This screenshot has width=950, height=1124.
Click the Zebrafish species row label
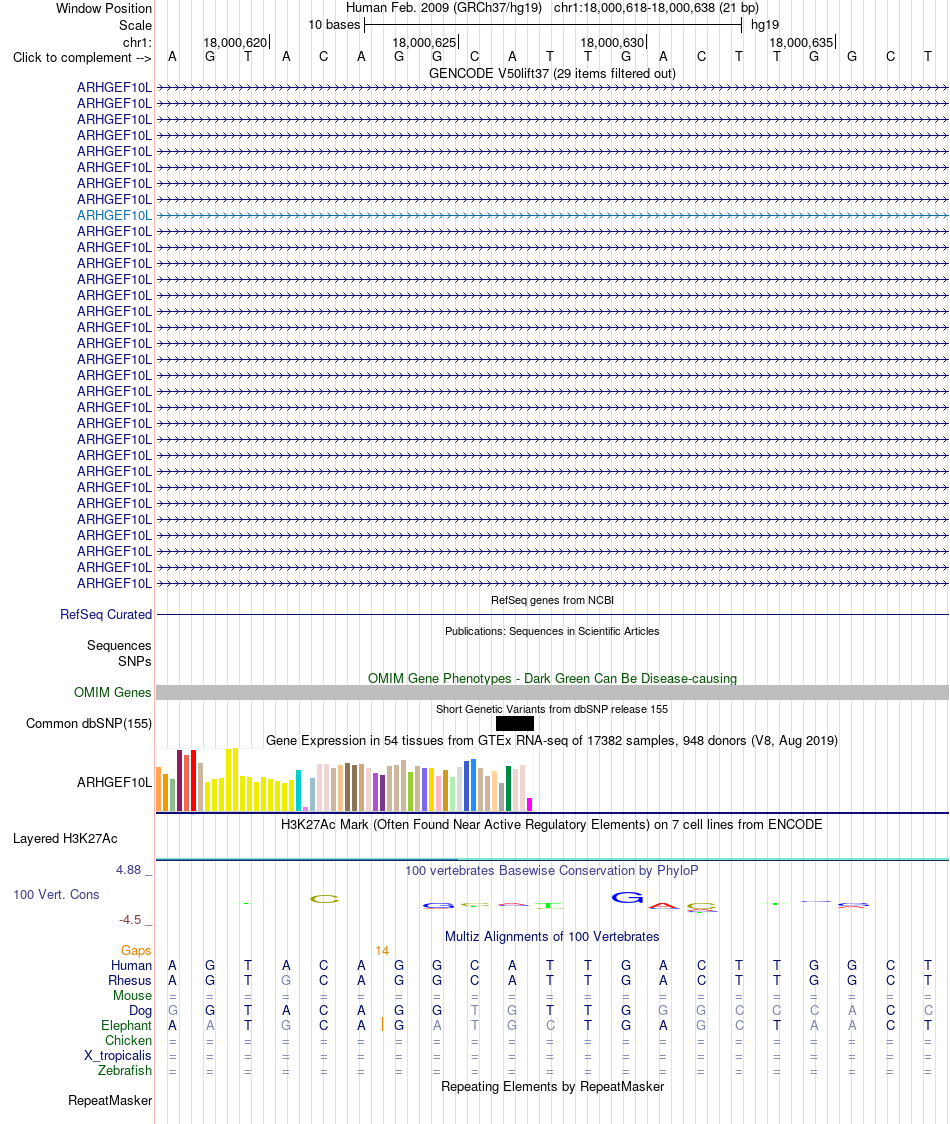click(x=125, y=1070)
